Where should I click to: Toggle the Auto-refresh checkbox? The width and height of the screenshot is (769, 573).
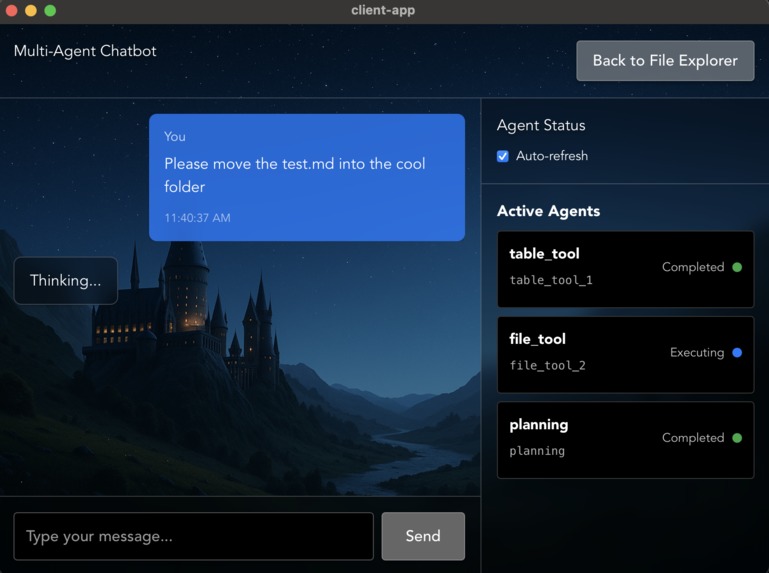503,156
